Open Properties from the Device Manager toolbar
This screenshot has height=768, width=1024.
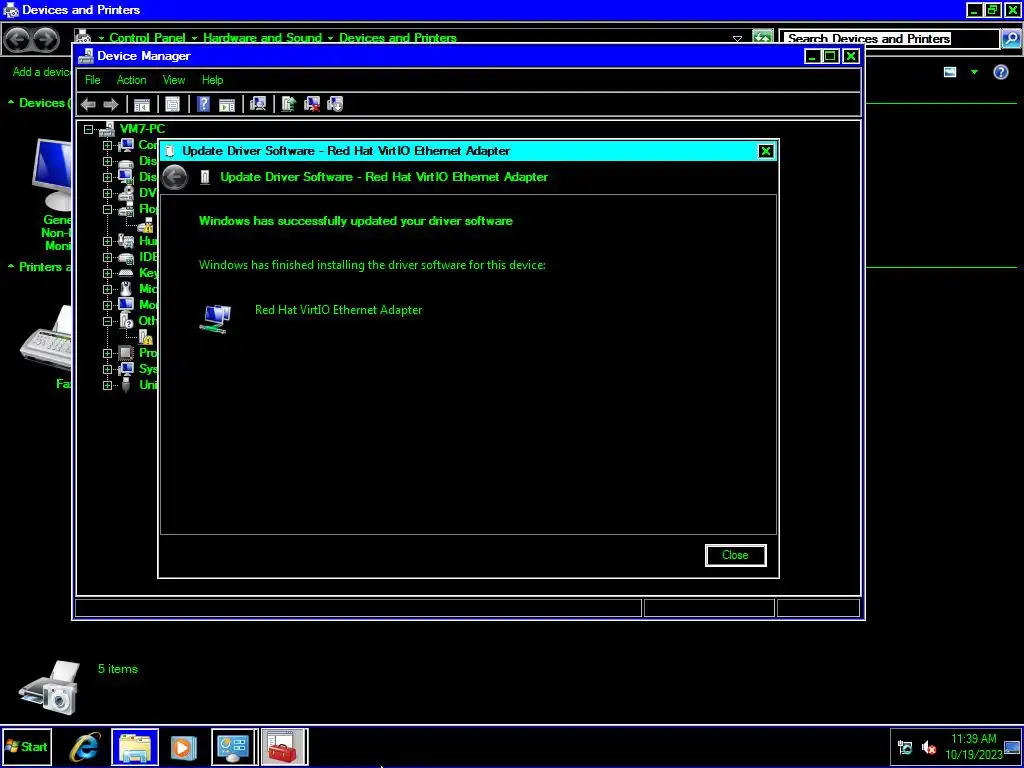[x=172, y=104]
